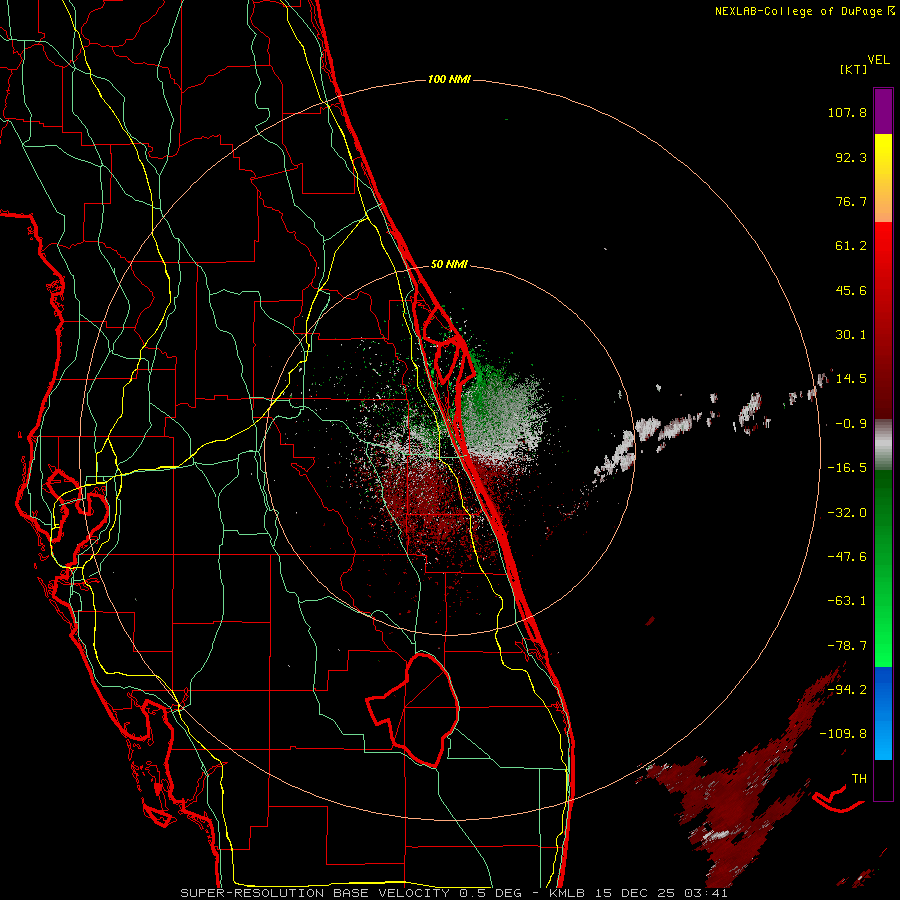Click the 61.2 velocity scale value
The image size is (900, 900).
851,246
